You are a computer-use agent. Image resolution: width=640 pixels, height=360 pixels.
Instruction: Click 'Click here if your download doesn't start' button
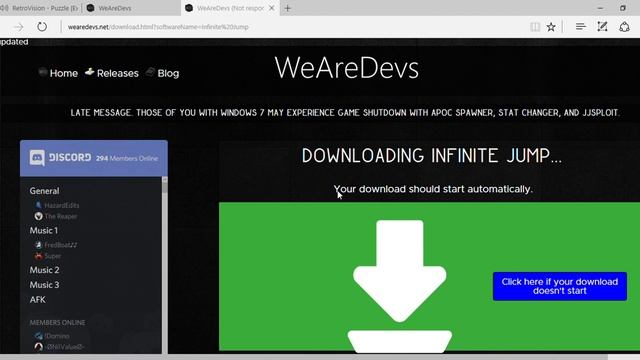(x=560, y=286)
